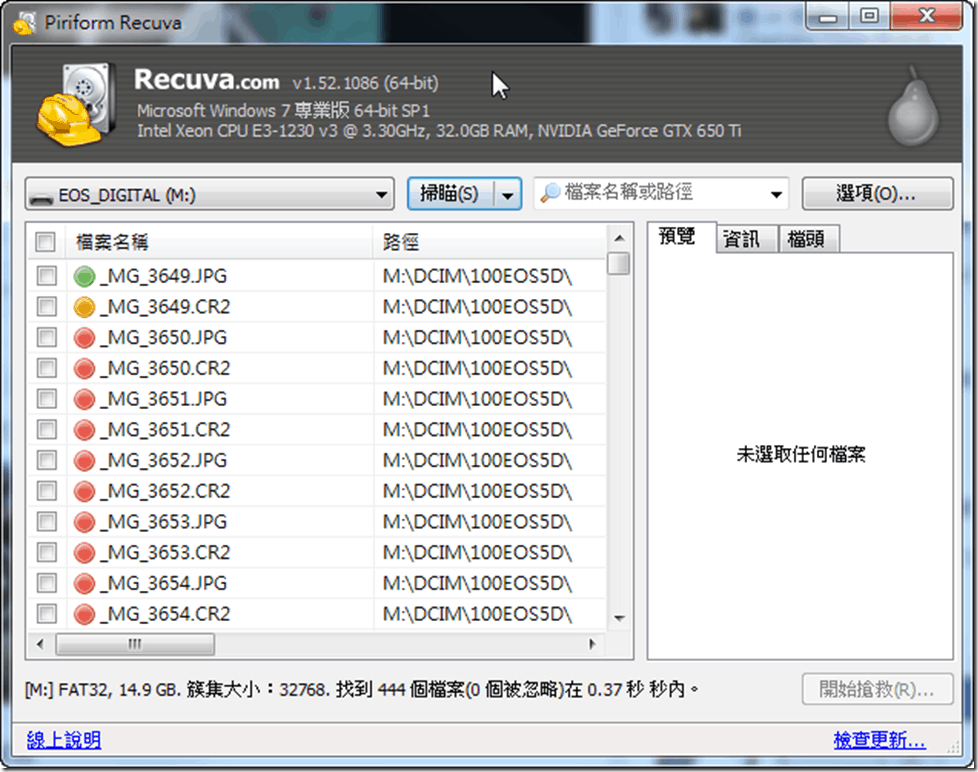Click green status dot of _MG_3649.JPG

tap(85, 276)
